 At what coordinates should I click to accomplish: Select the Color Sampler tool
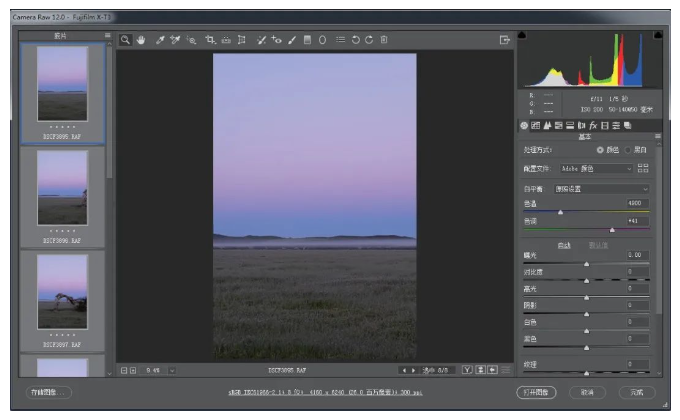pyautogui.click(x=175, y=40)
